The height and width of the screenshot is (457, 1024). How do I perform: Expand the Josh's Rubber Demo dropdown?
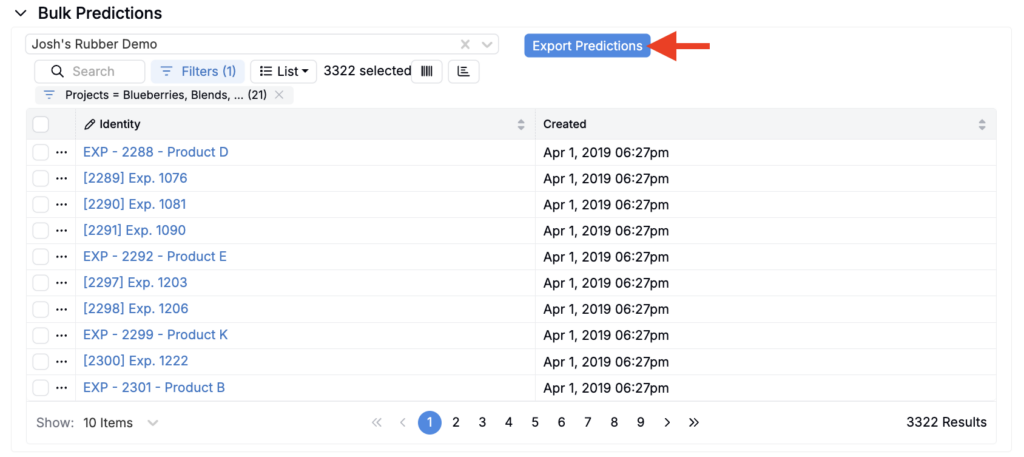coord(487,45)
